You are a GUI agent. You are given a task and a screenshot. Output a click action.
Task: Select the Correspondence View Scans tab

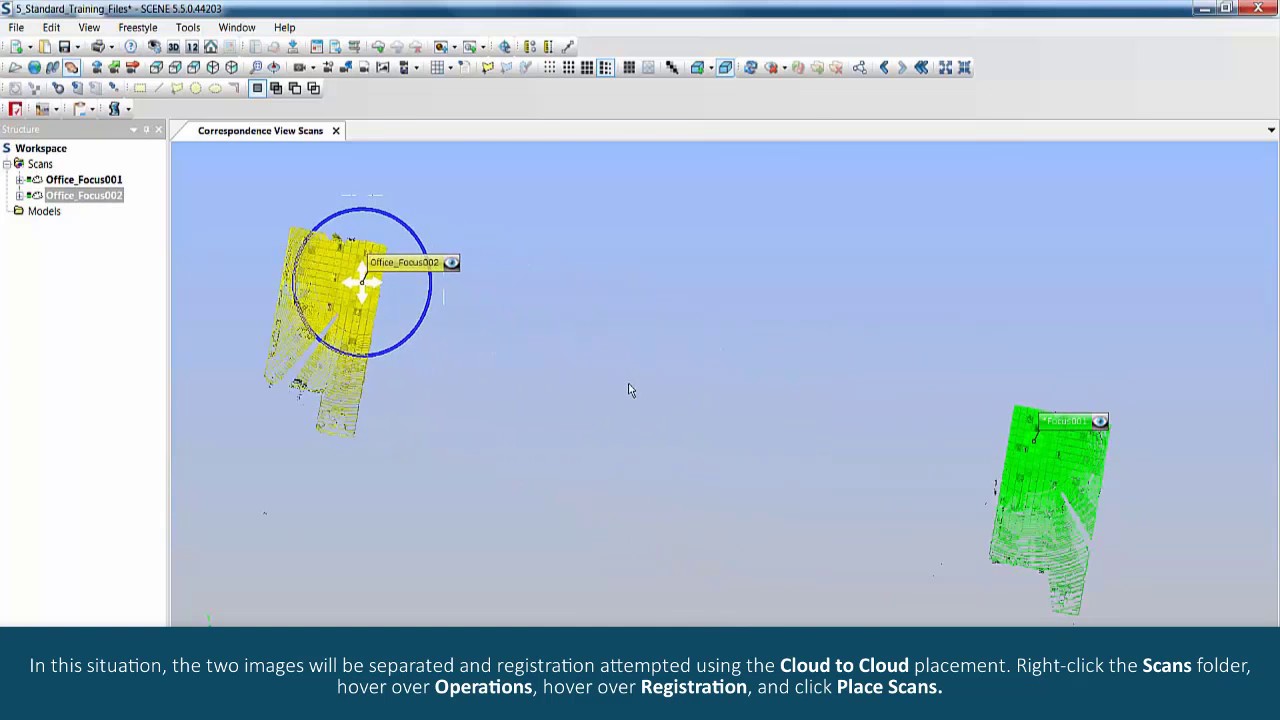point(260,131)
